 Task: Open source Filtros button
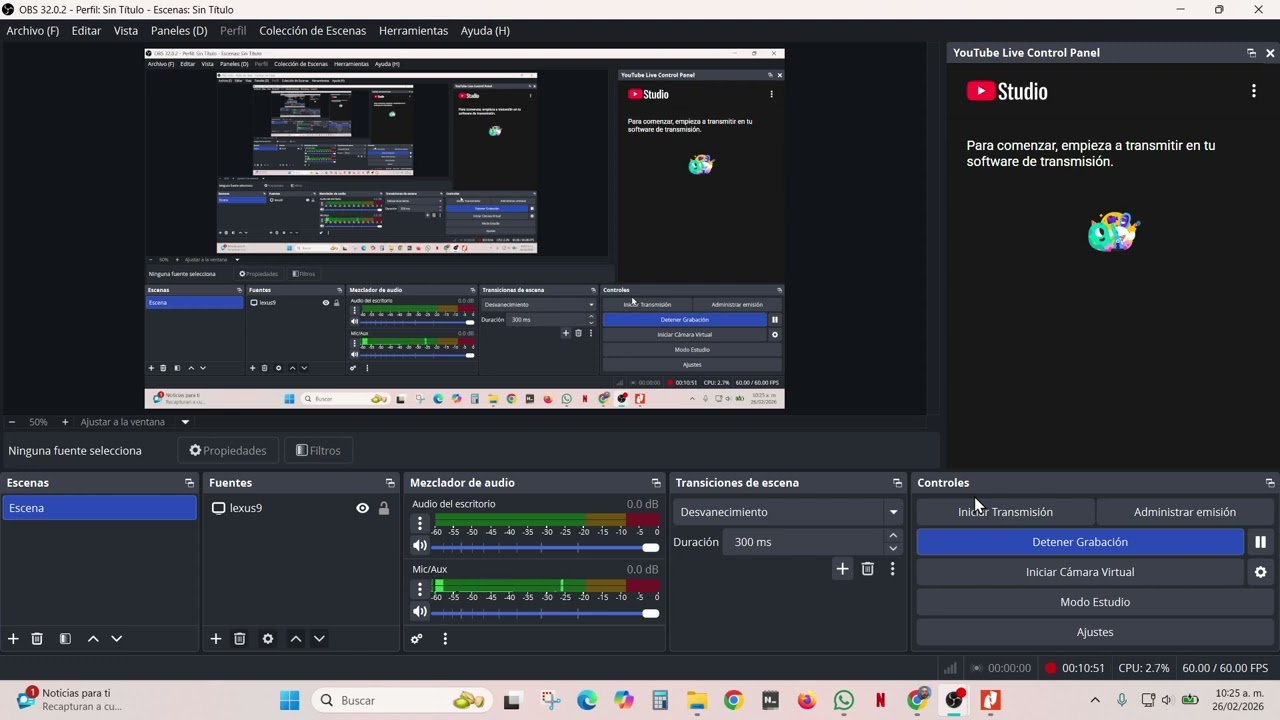coord(318,451)
